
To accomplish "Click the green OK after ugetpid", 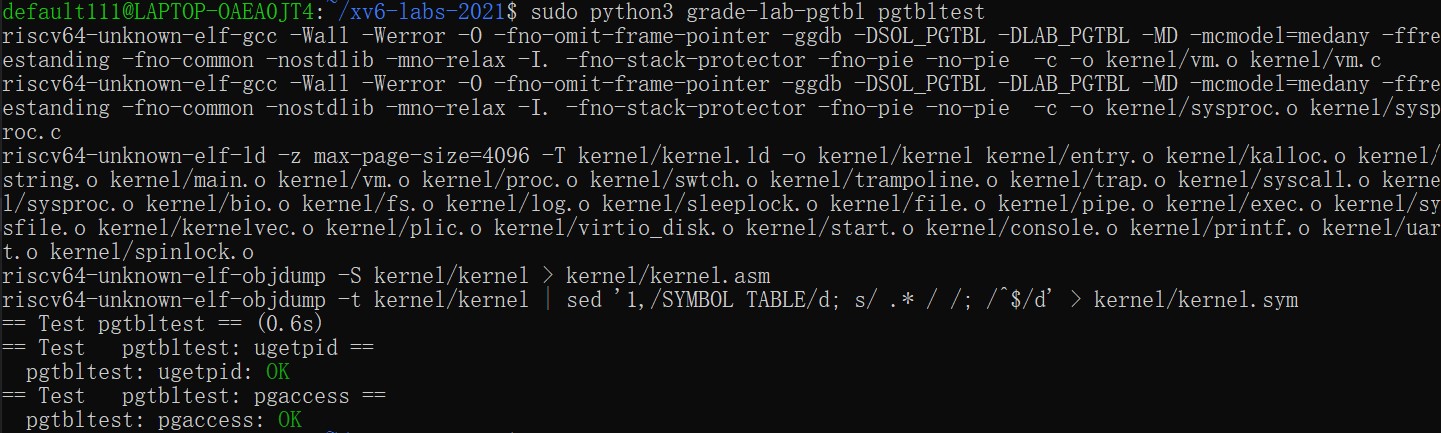I will pos(278,372).
